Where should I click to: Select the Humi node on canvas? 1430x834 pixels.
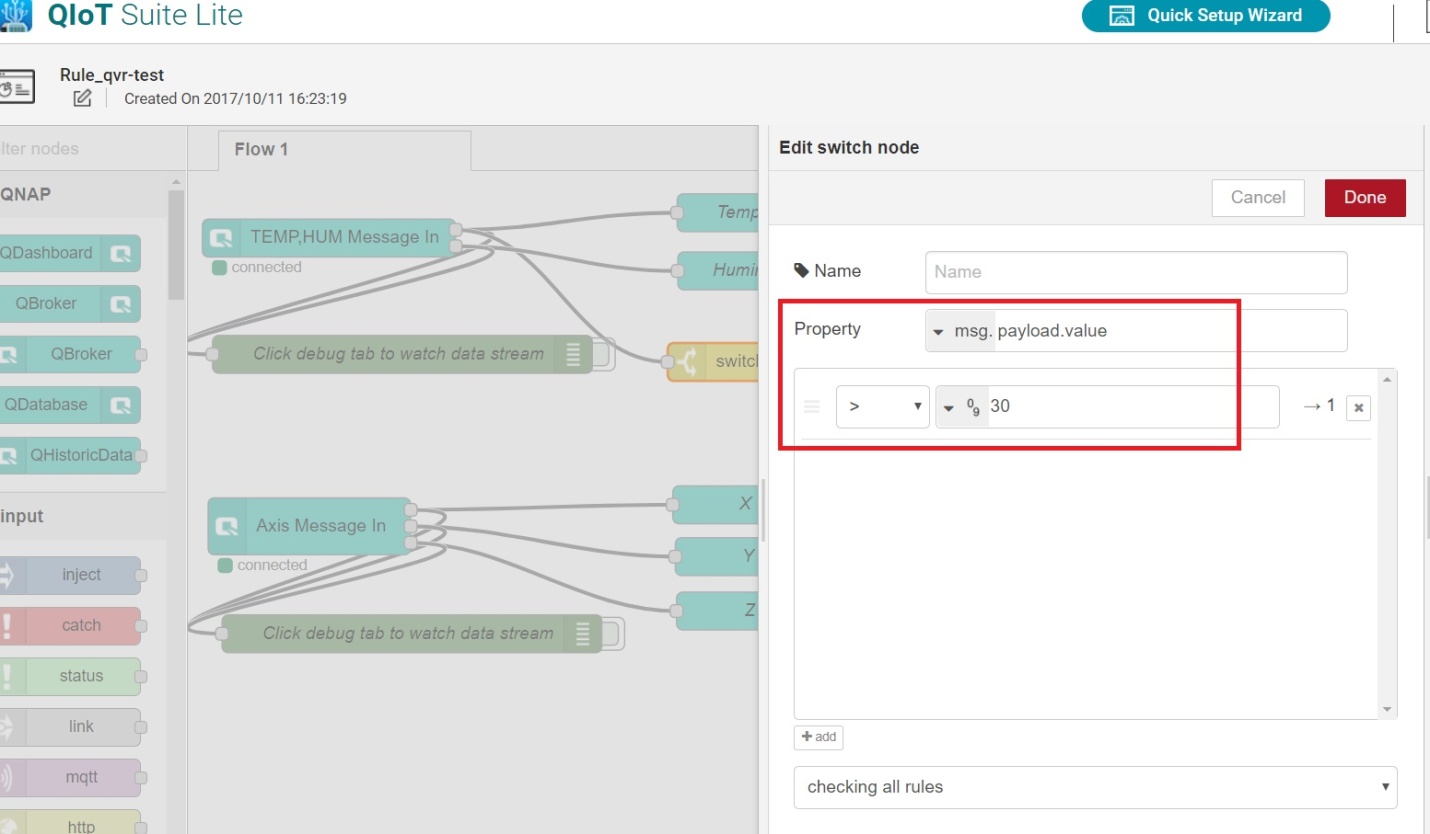click(x=718, y=271)
